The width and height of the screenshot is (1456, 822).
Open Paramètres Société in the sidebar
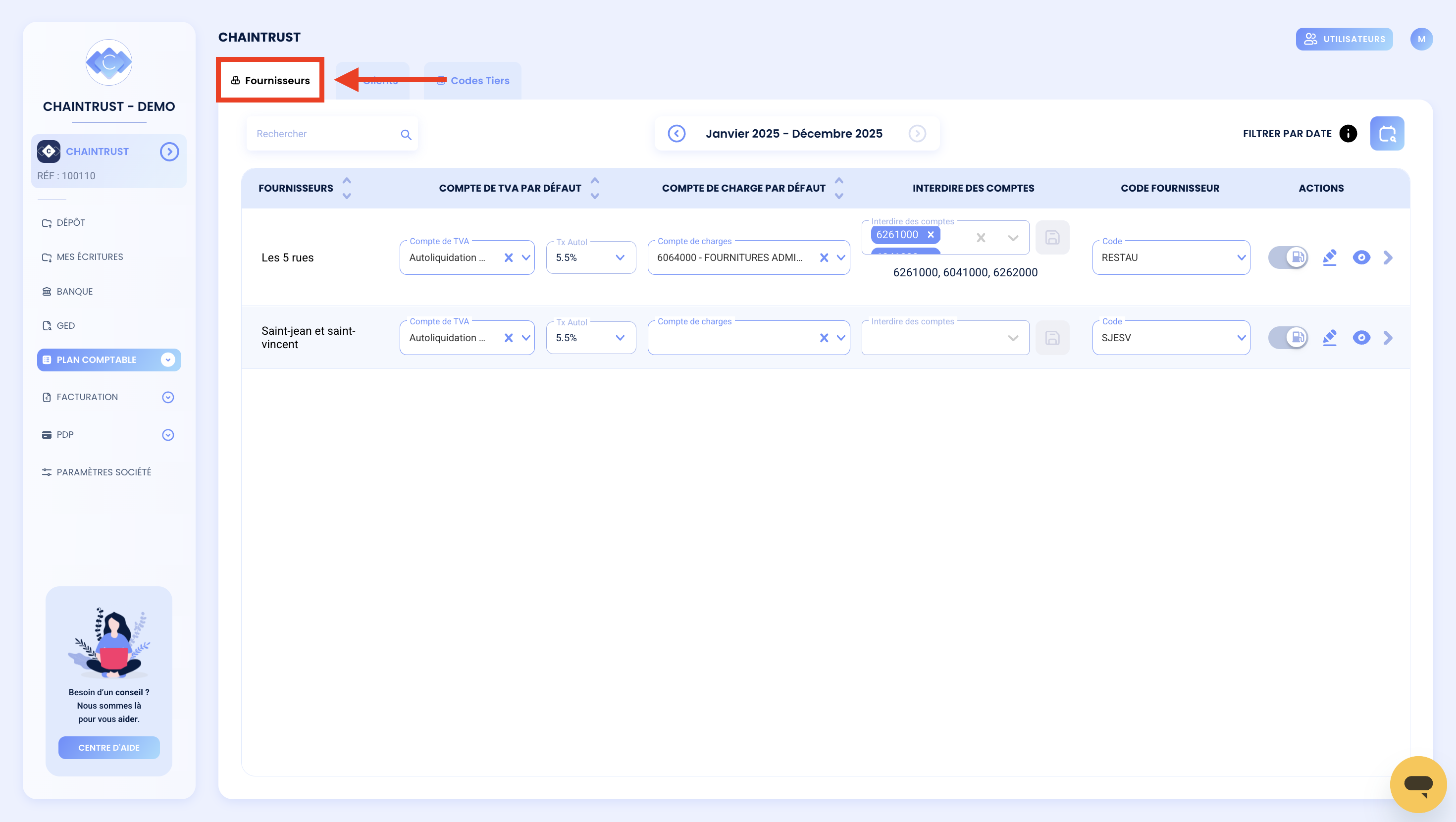click(97, 472)
